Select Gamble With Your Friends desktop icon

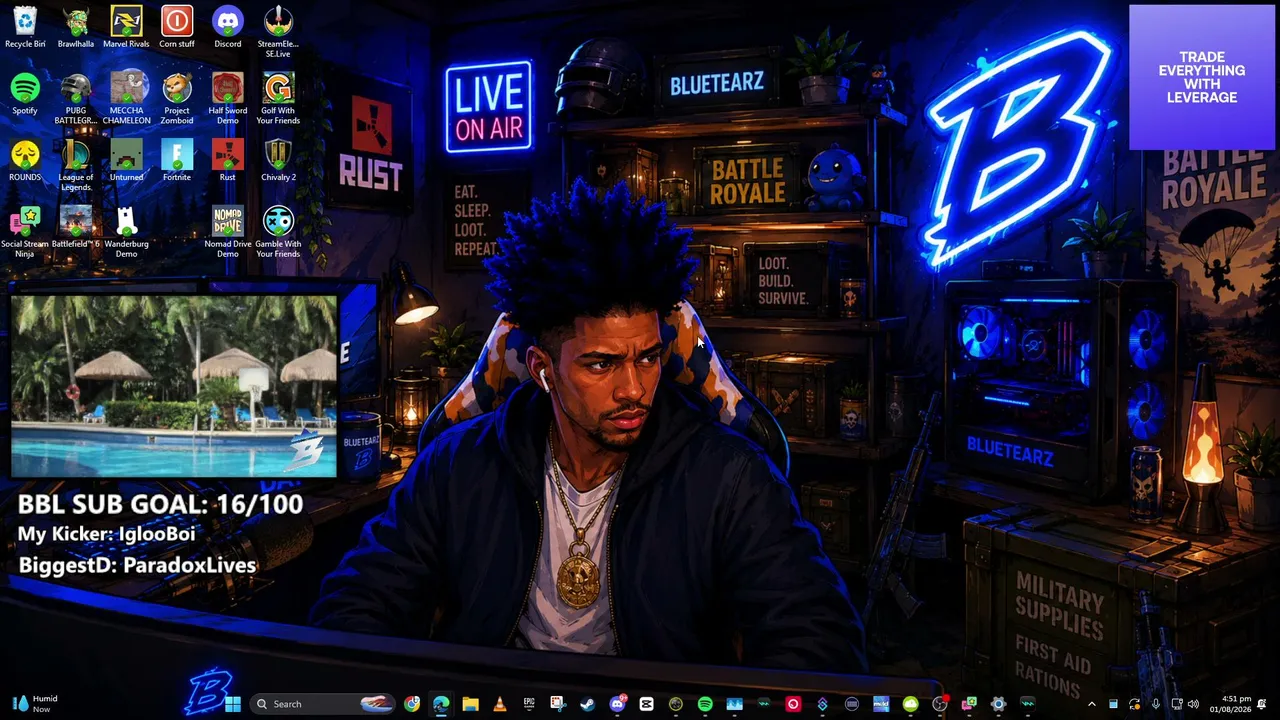[278, 232]
